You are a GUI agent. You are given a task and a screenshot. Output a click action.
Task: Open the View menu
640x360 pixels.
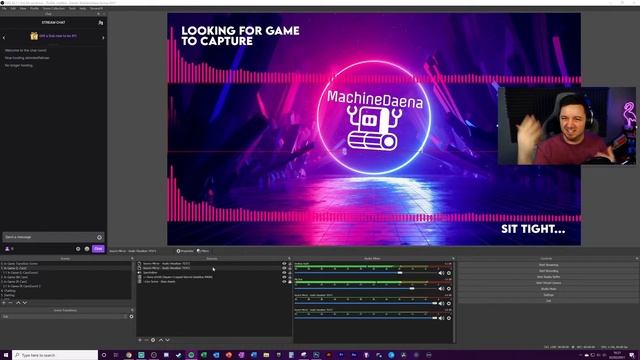(x=23, y=8)
